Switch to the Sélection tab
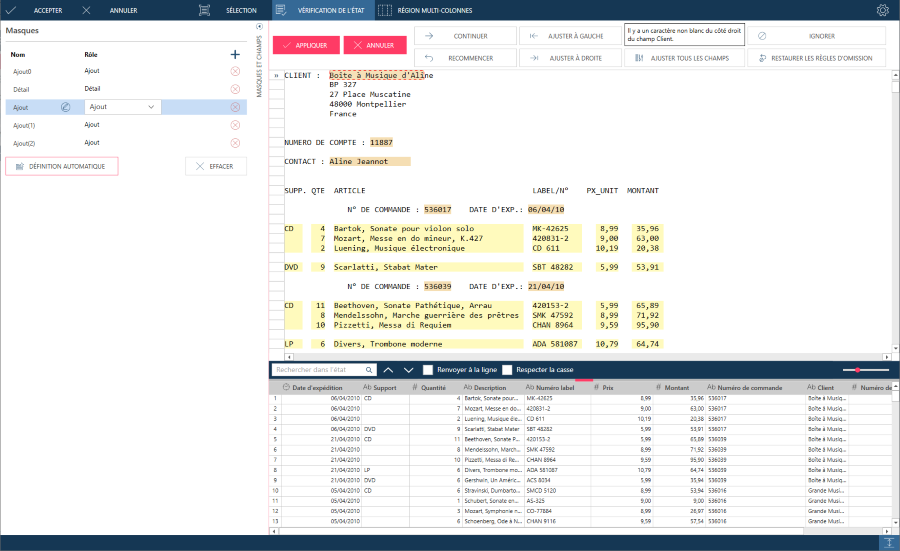900x551 pixels. pos(229,10)
